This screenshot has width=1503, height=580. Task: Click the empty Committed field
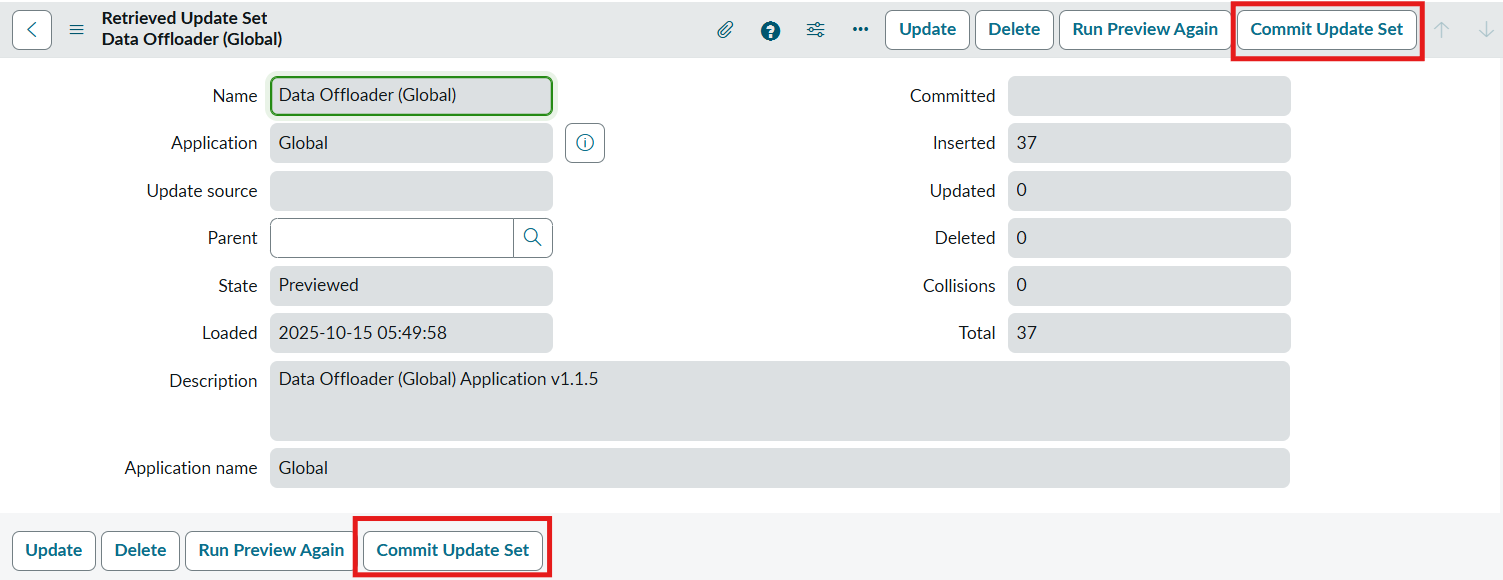coord(1149,96)
